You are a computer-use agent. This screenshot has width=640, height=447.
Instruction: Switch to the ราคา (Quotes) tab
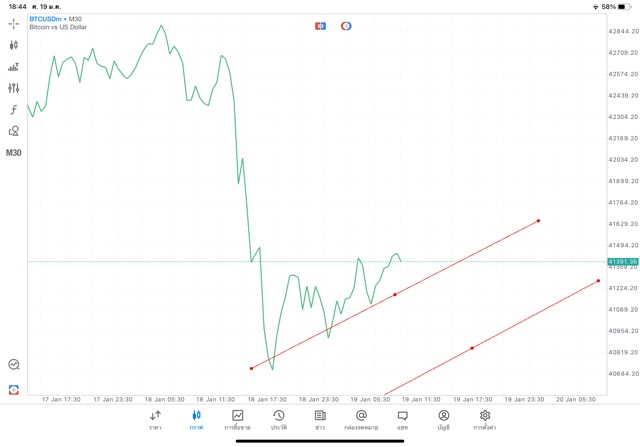[x=155, y=420]
